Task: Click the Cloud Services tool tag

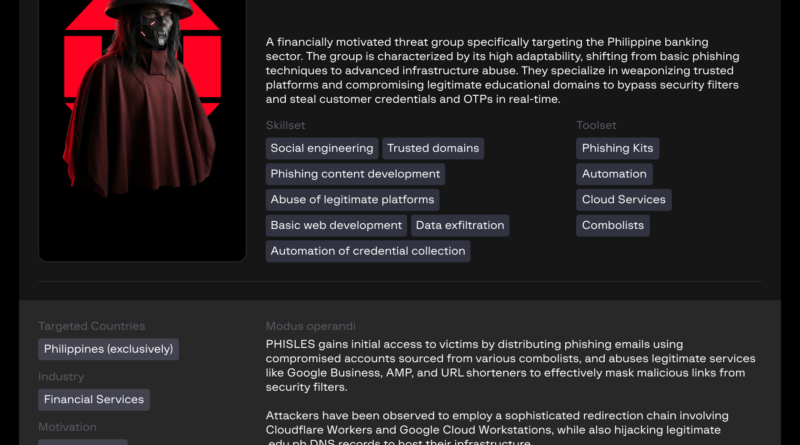Action: click(623, 200)
